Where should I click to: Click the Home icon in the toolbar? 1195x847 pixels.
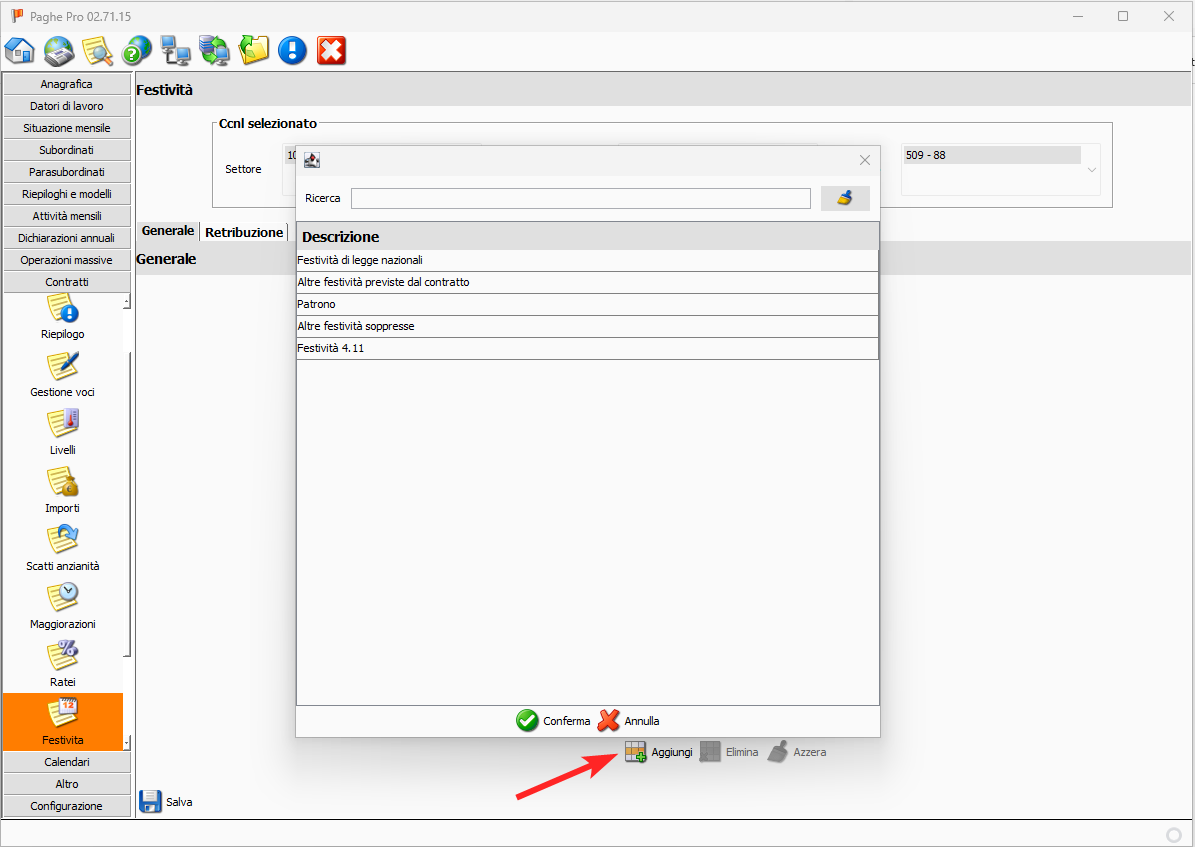pos(20,50)
